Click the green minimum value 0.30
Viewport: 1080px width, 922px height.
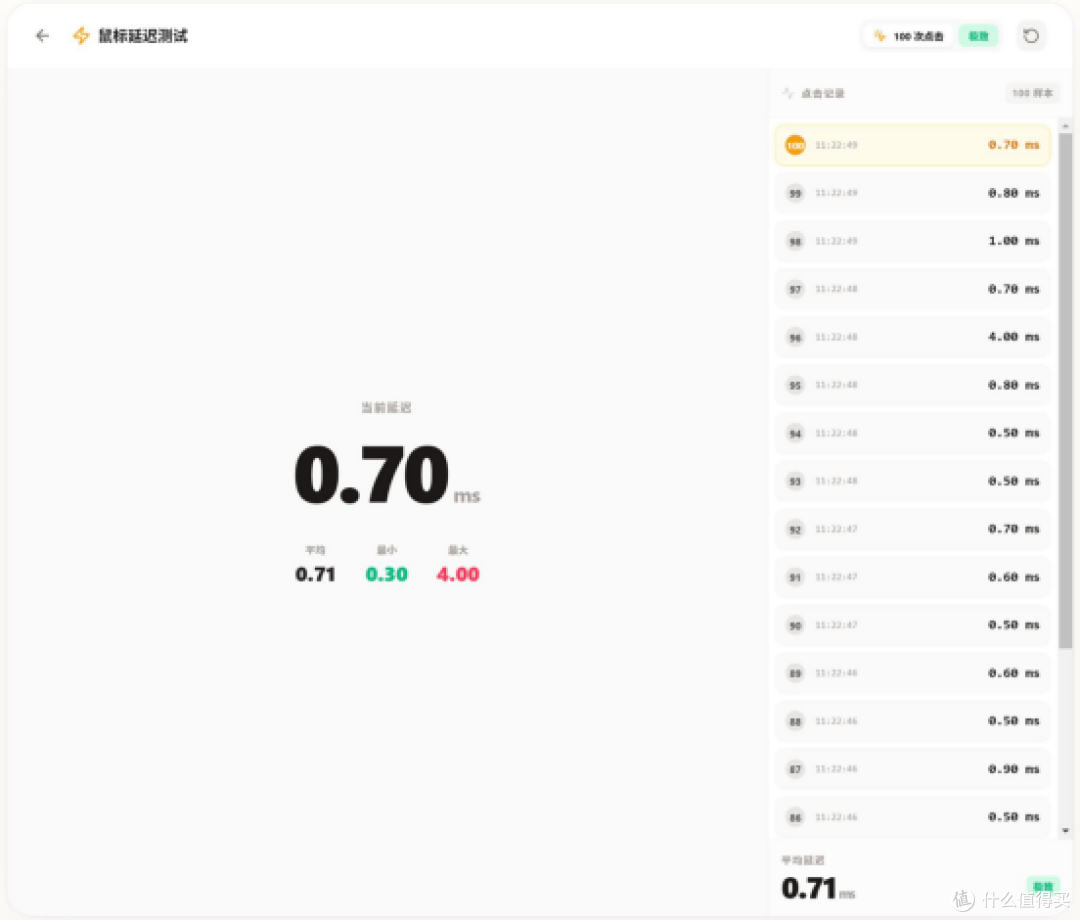pyautogui.click(x=386, y=574)
